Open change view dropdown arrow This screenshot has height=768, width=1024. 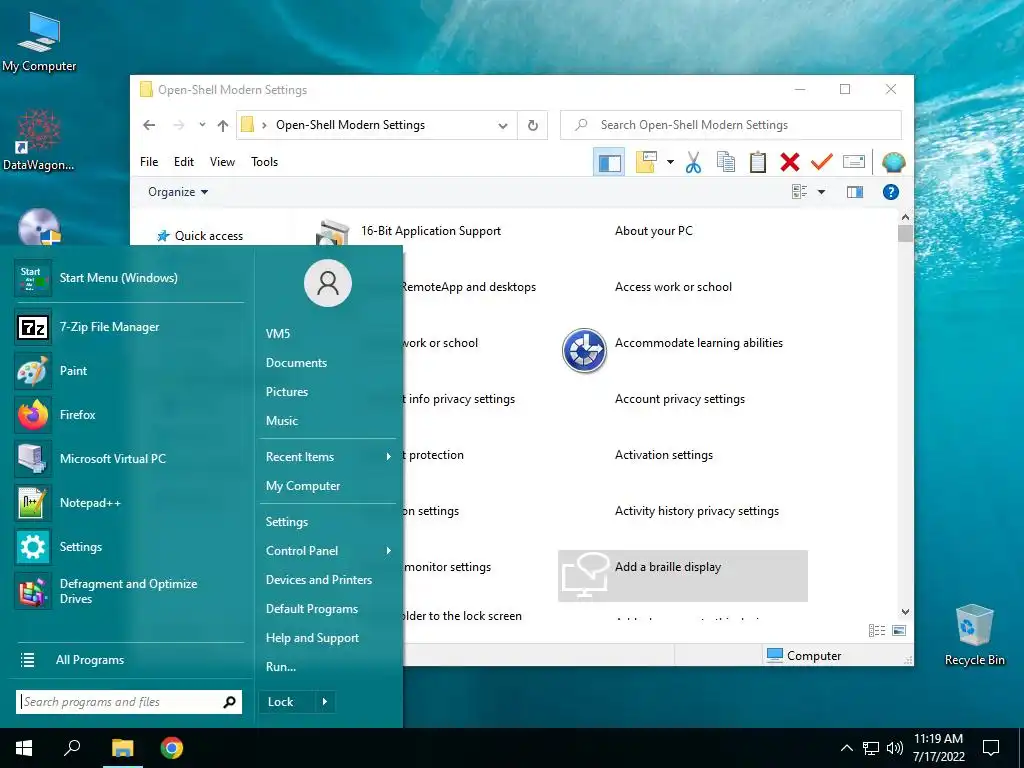(x=822, y=192)
